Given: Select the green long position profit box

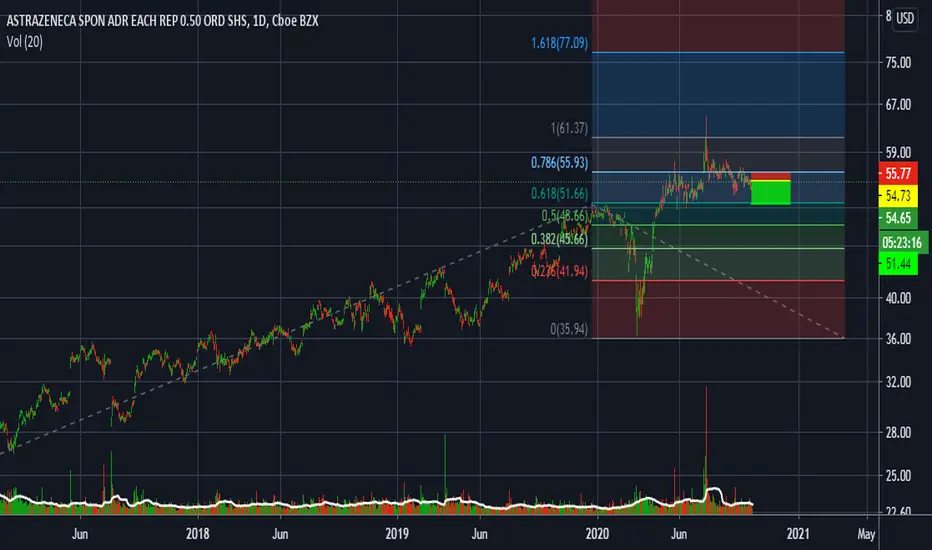Looking at the screenshot, I should tap(771, 193).
